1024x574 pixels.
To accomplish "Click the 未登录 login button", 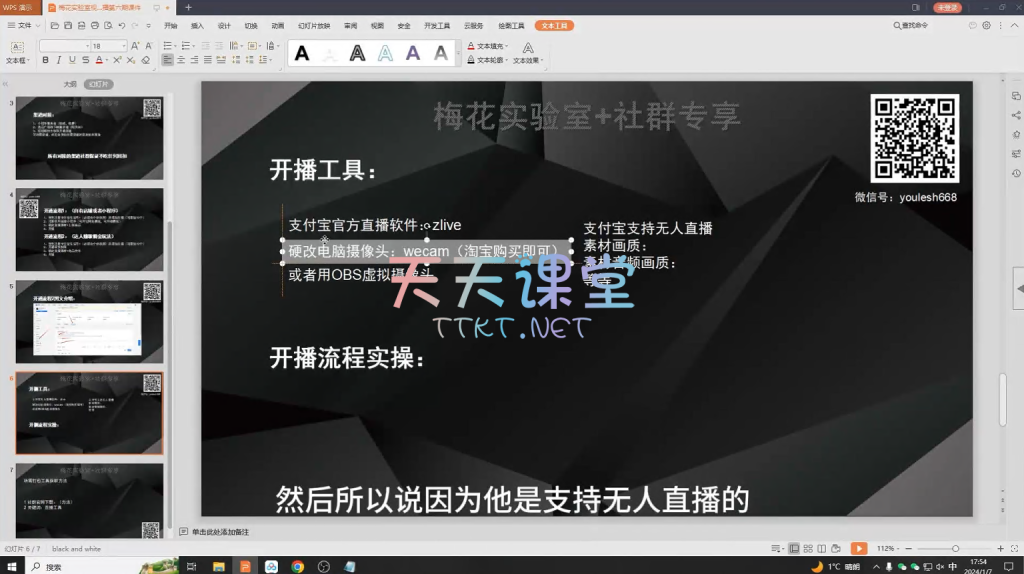I will [x=947, y=7].
